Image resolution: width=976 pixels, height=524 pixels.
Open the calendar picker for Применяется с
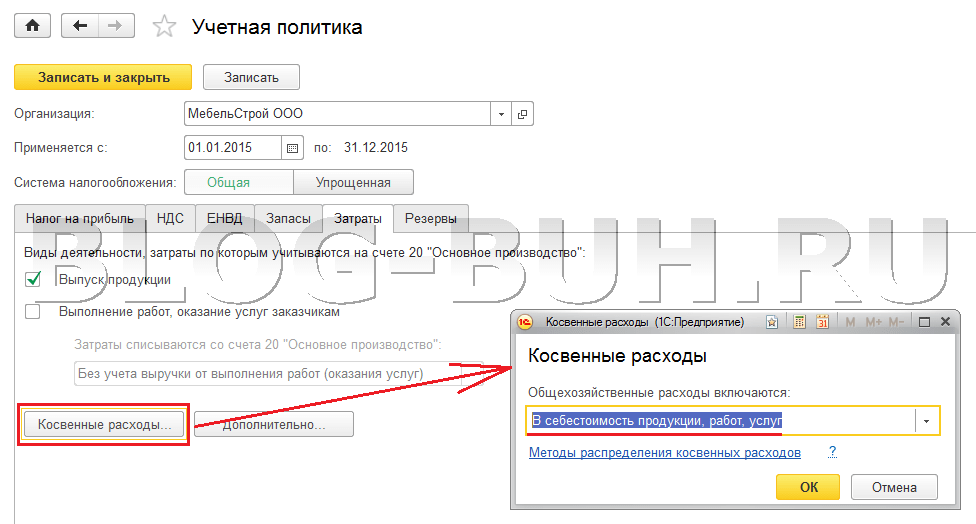tap(292, 148)
